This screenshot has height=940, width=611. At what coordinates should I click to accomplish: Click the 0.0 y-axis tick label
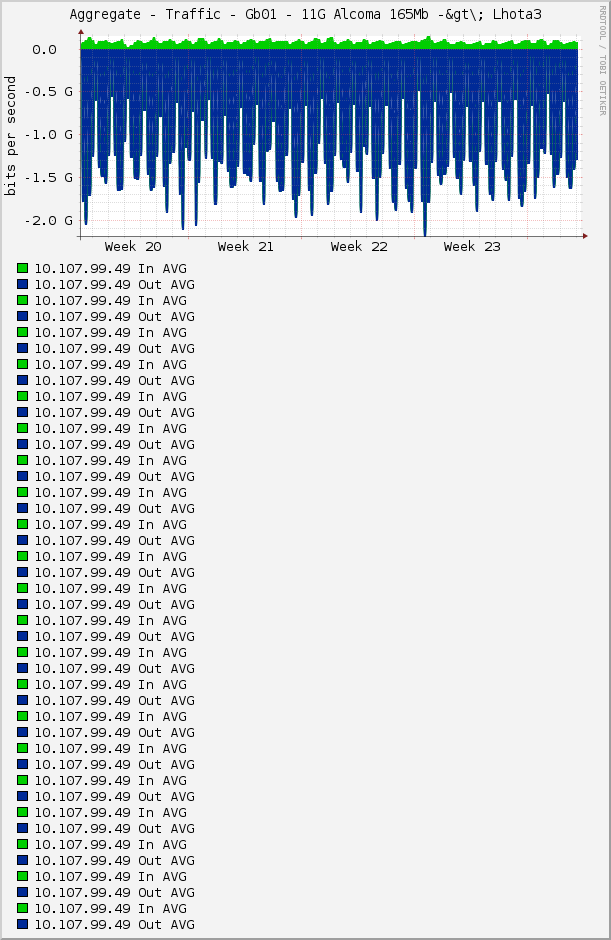(44, 50)
